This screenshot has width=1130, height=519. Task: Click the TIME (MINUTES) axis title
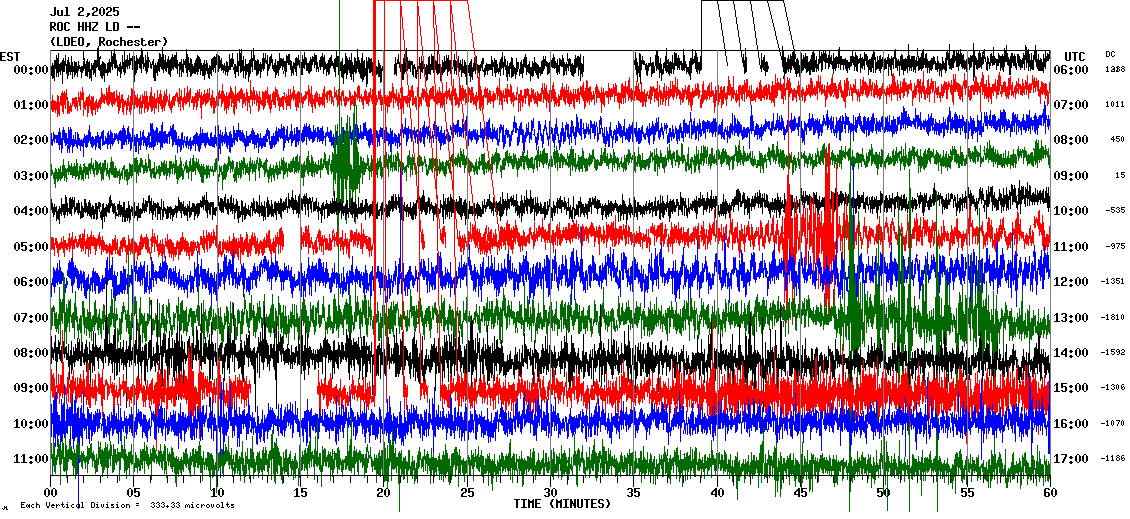(x=562, y=504)
